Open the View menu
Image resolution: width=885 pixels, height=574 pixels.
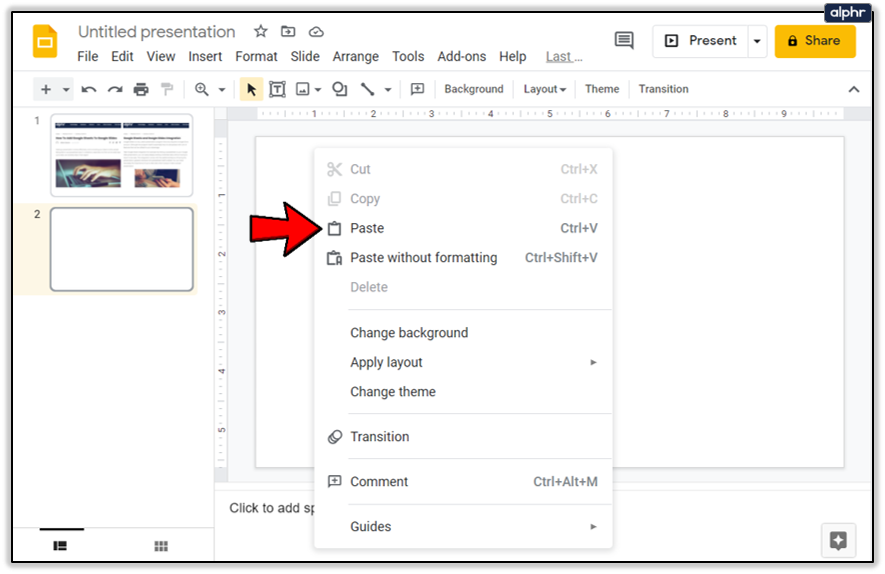tap(161, 56)
